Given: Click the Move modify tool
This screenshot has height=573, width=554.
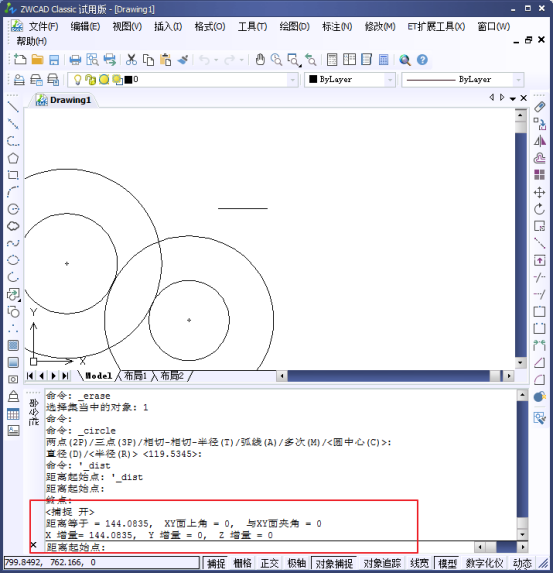Looking at the screenshot, I should click(539, 192).
